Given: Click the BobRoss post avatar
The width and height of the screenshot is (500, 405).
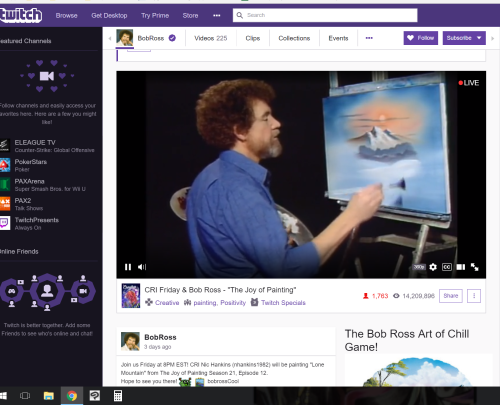Looking at the screenshot, I should 130,341.
